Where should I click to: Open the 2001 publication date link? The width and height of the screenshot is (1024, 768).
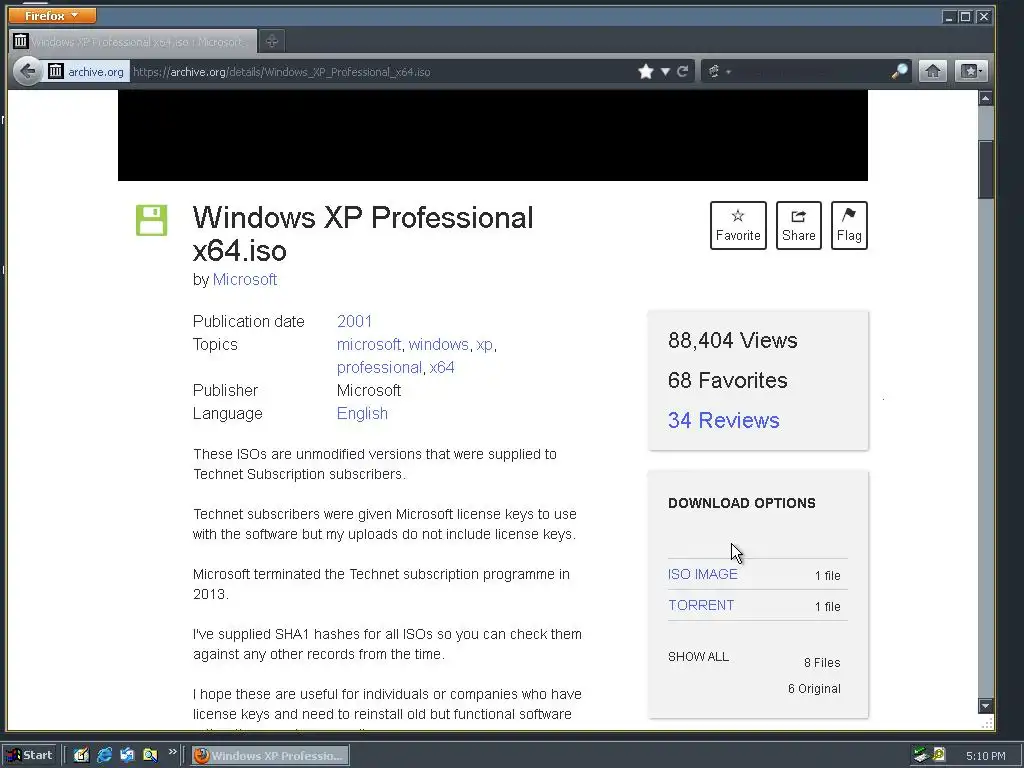[355, 321]
